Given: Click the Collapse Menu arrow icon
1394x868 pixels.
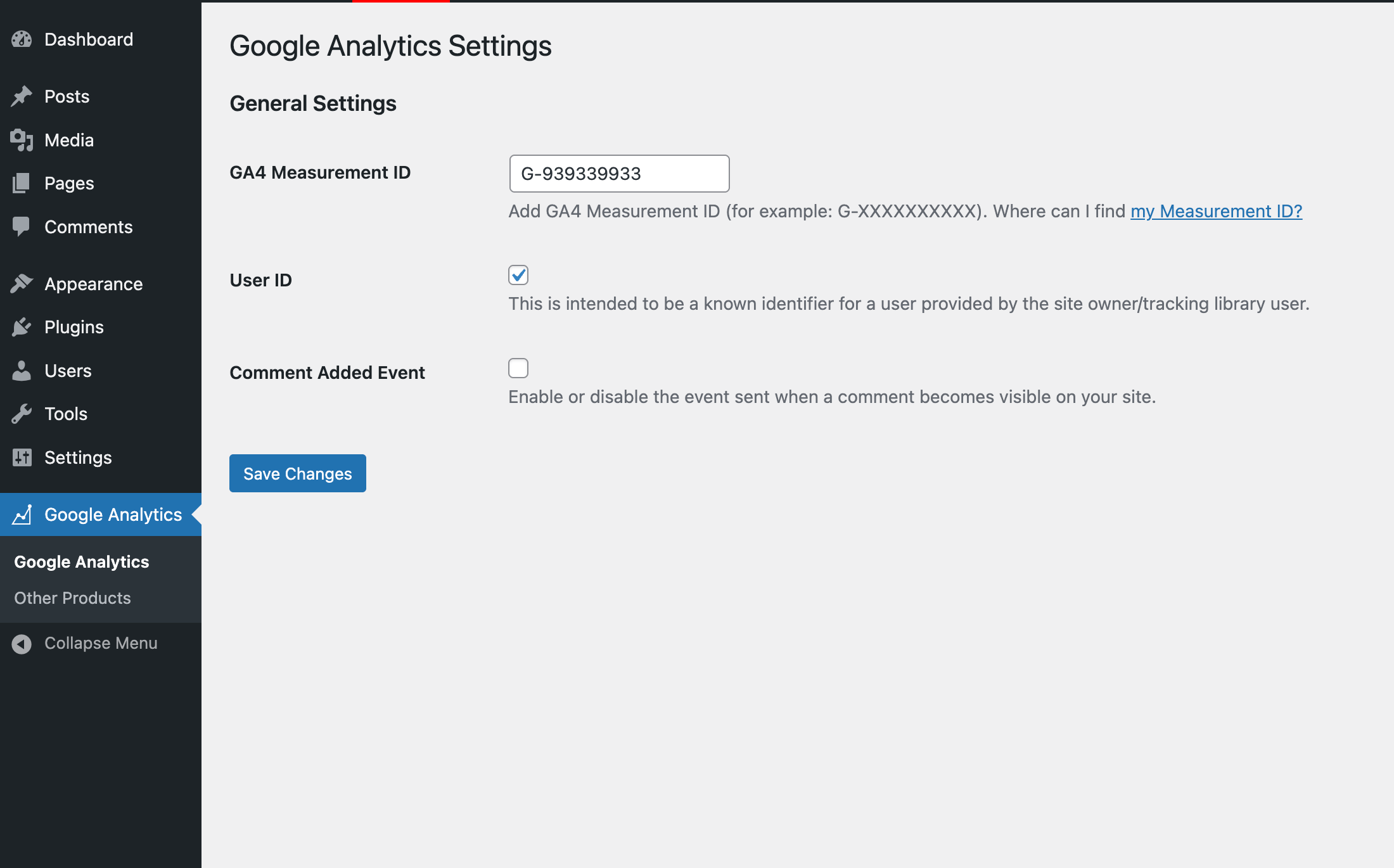Looking at the screenshot, I should tap(22, 644).
